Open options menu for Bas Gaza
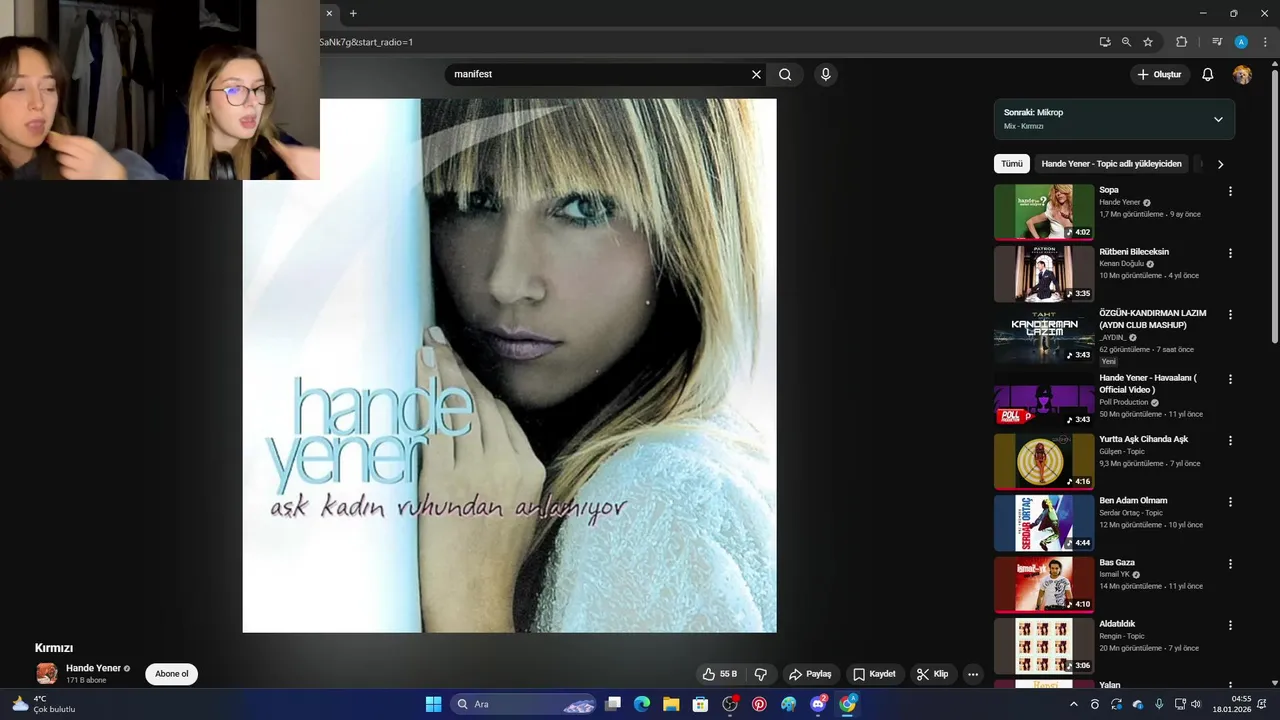The image size is (1280, 720). (x=1230, y=563)
